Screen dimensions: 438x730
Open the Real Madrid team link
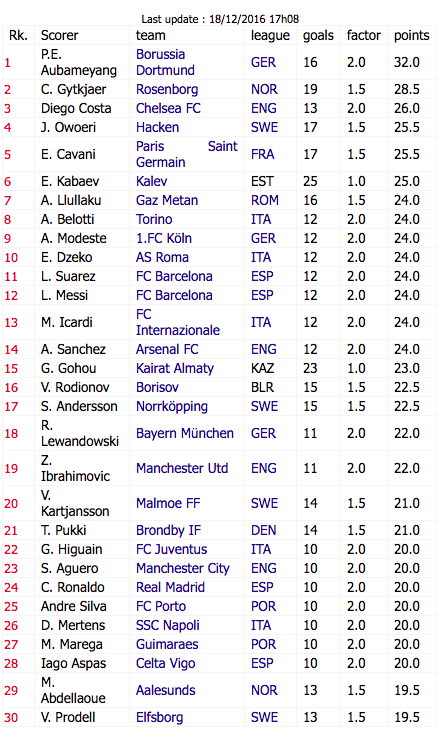click(170, 588)
